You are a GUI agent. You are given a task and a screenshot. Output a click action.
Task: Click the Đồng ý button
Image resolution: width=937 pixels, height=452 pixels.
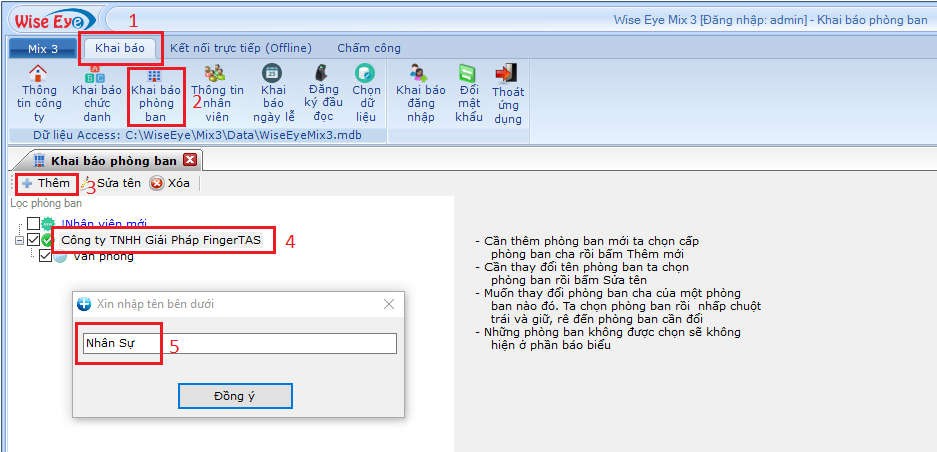(235, 396)
